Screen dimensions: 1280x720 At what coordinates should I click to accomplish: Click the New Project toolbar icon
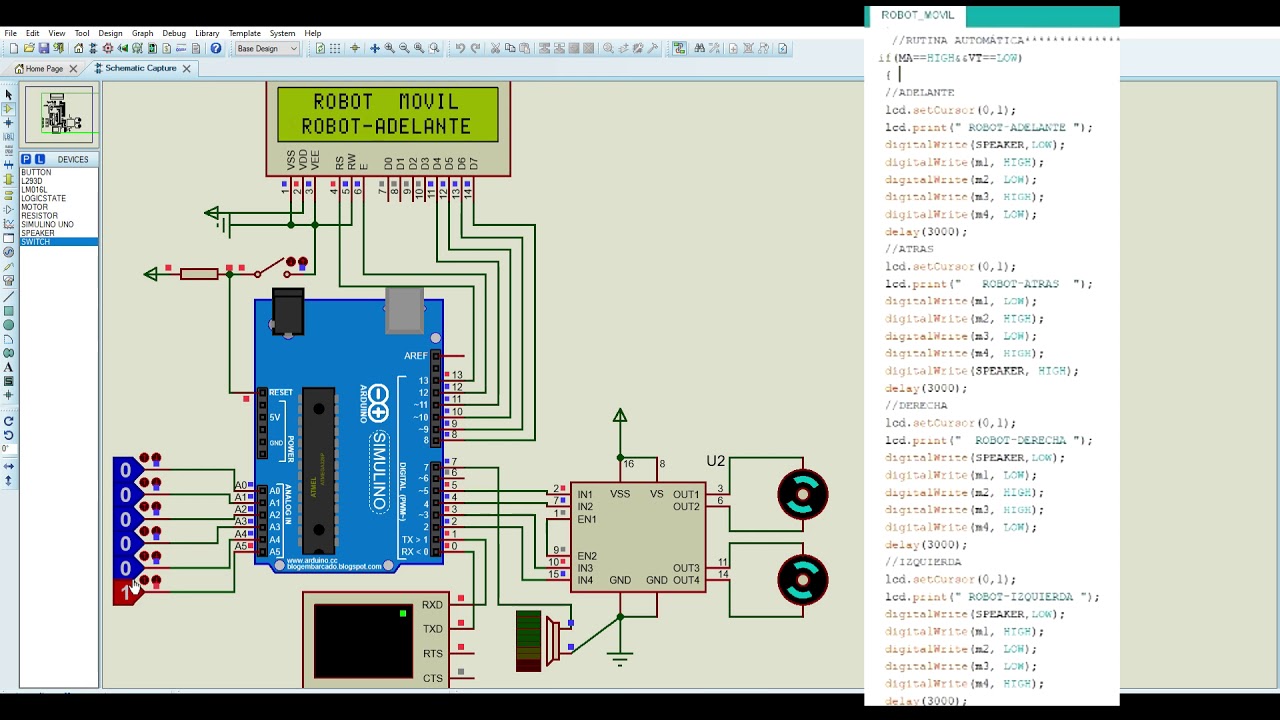coord(13,48)
